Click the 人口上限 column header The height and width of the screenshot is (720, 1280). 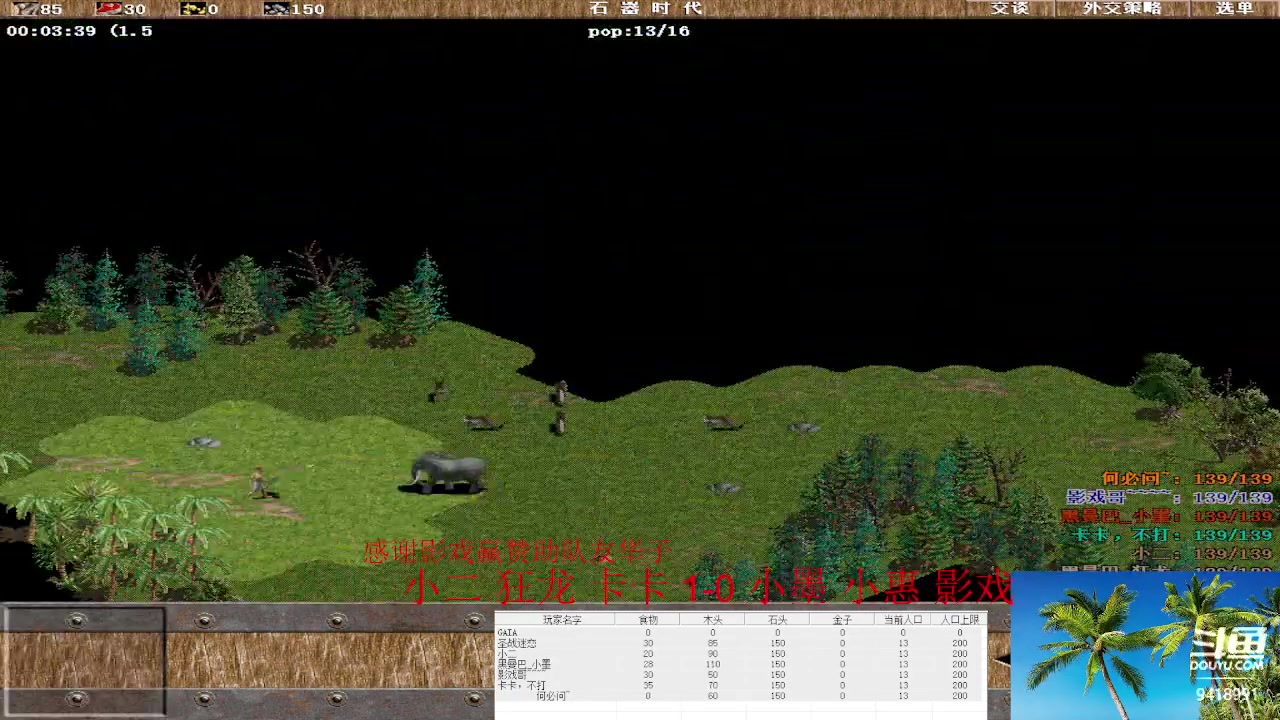(959, 620)
